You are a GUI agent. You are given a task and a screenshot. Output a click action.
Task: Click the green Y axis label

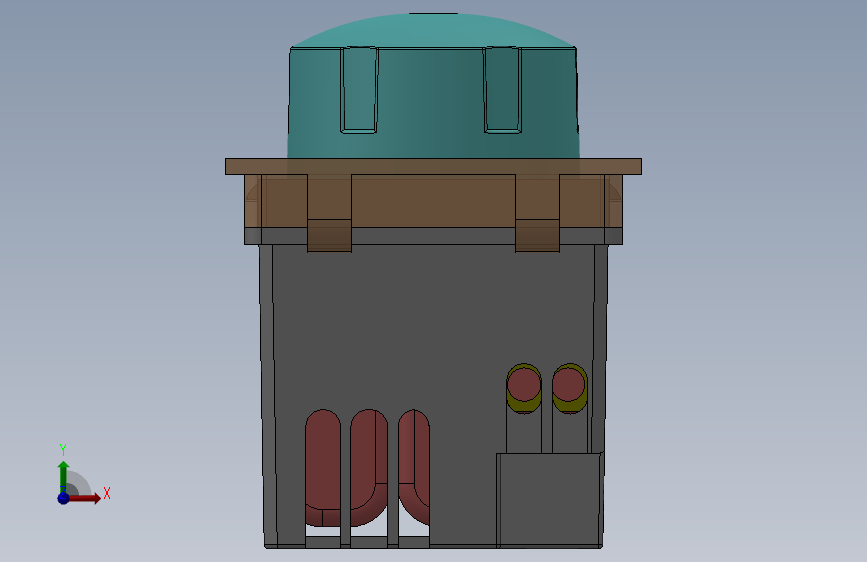click(x=63, y=450)
